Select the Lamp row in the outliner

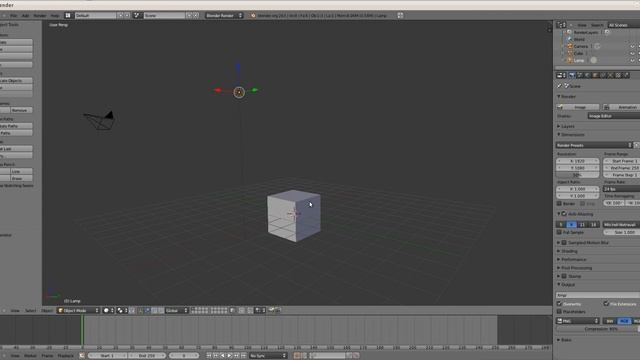[x=579, y=60]
